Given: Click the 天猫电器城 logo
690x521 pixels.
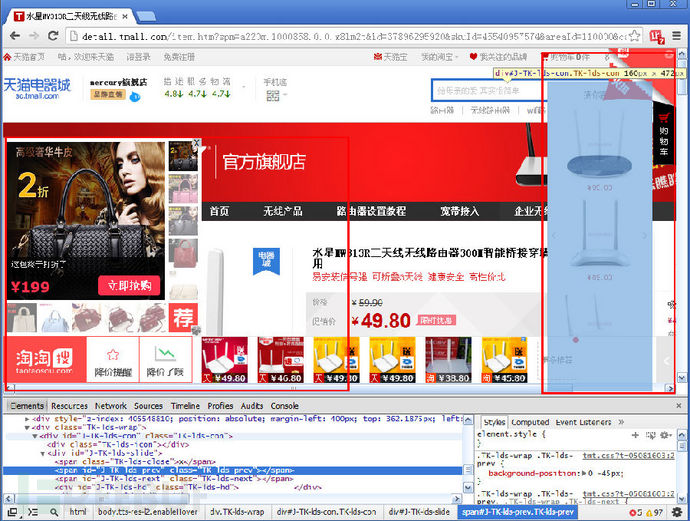Looking at the screenshot, I should click(x=37, y=88).
